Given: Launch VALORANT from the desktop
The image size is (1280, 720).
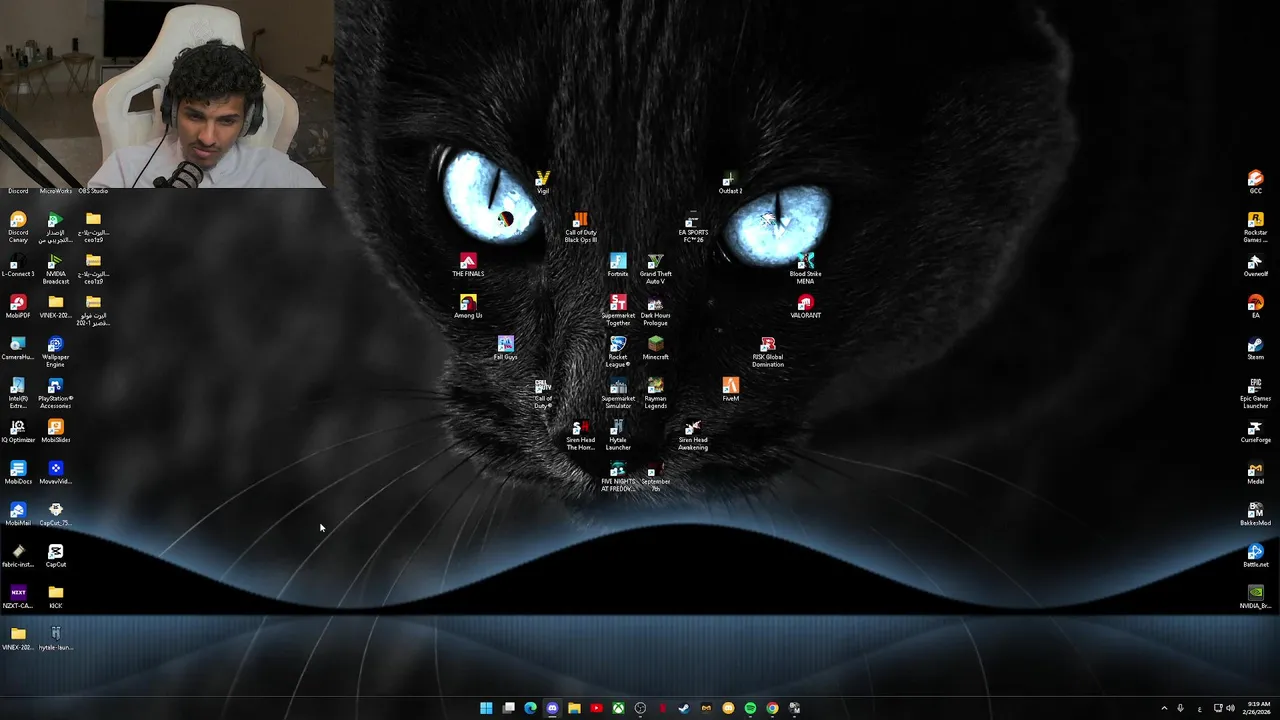Looking at the screenshot, I should pos(806,307).
